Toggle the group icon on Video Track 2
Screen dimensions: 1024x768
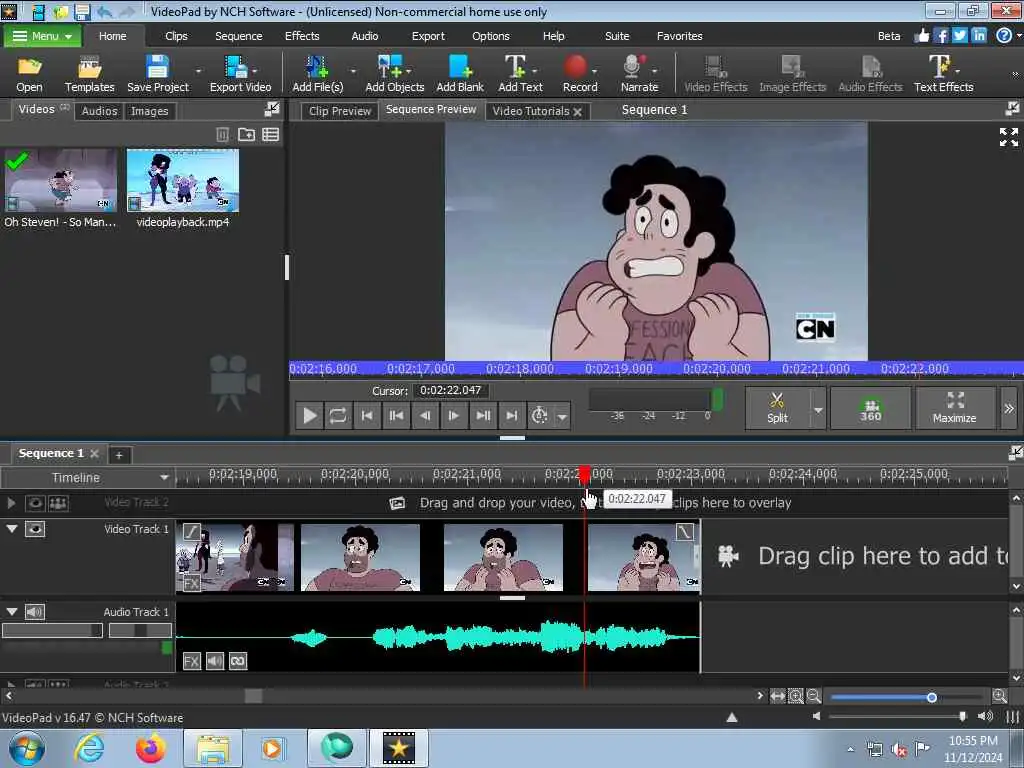tap(58, 503)
